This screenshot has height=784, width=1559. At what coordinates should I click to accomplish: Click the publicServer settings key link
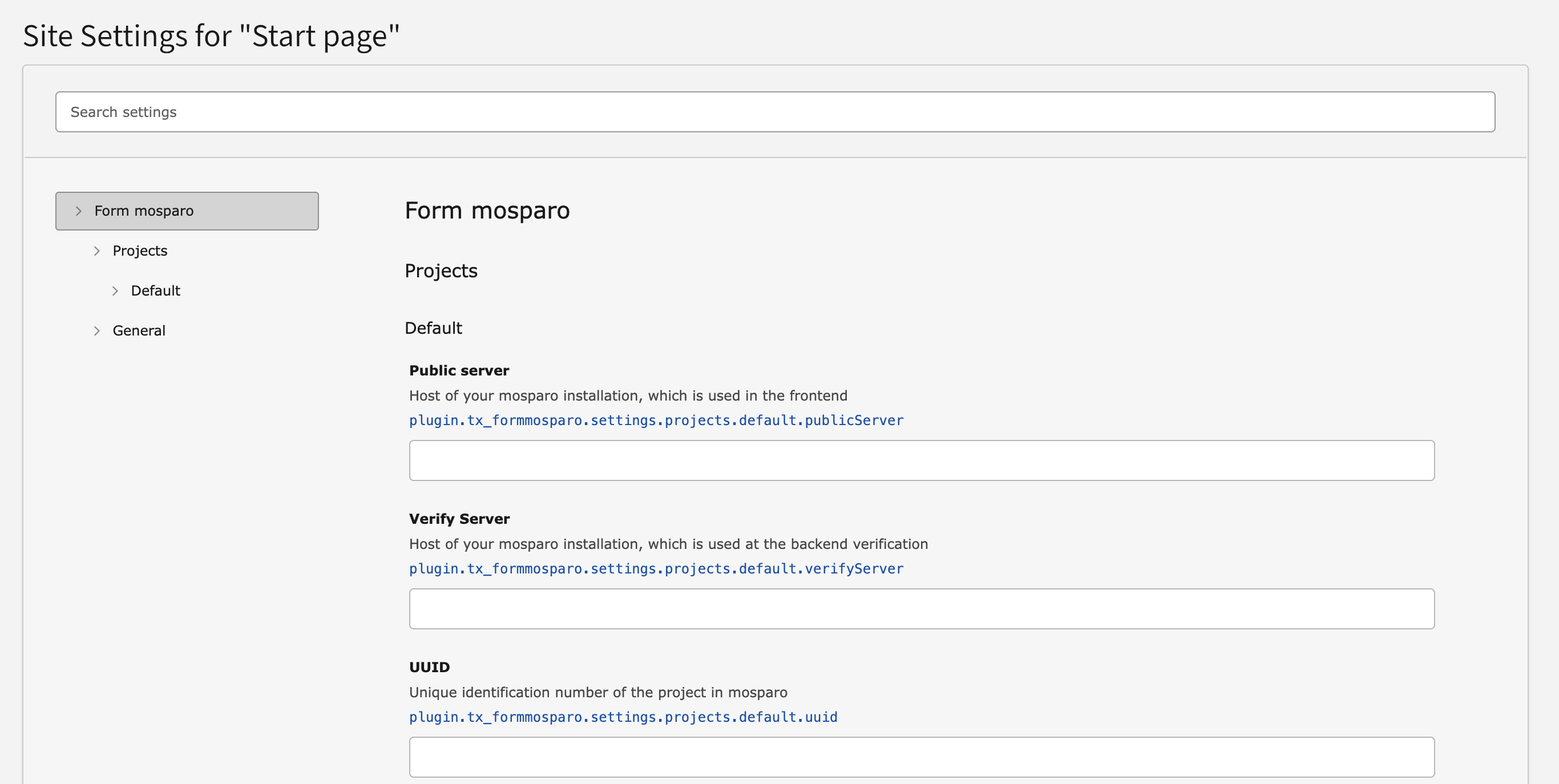656,420
